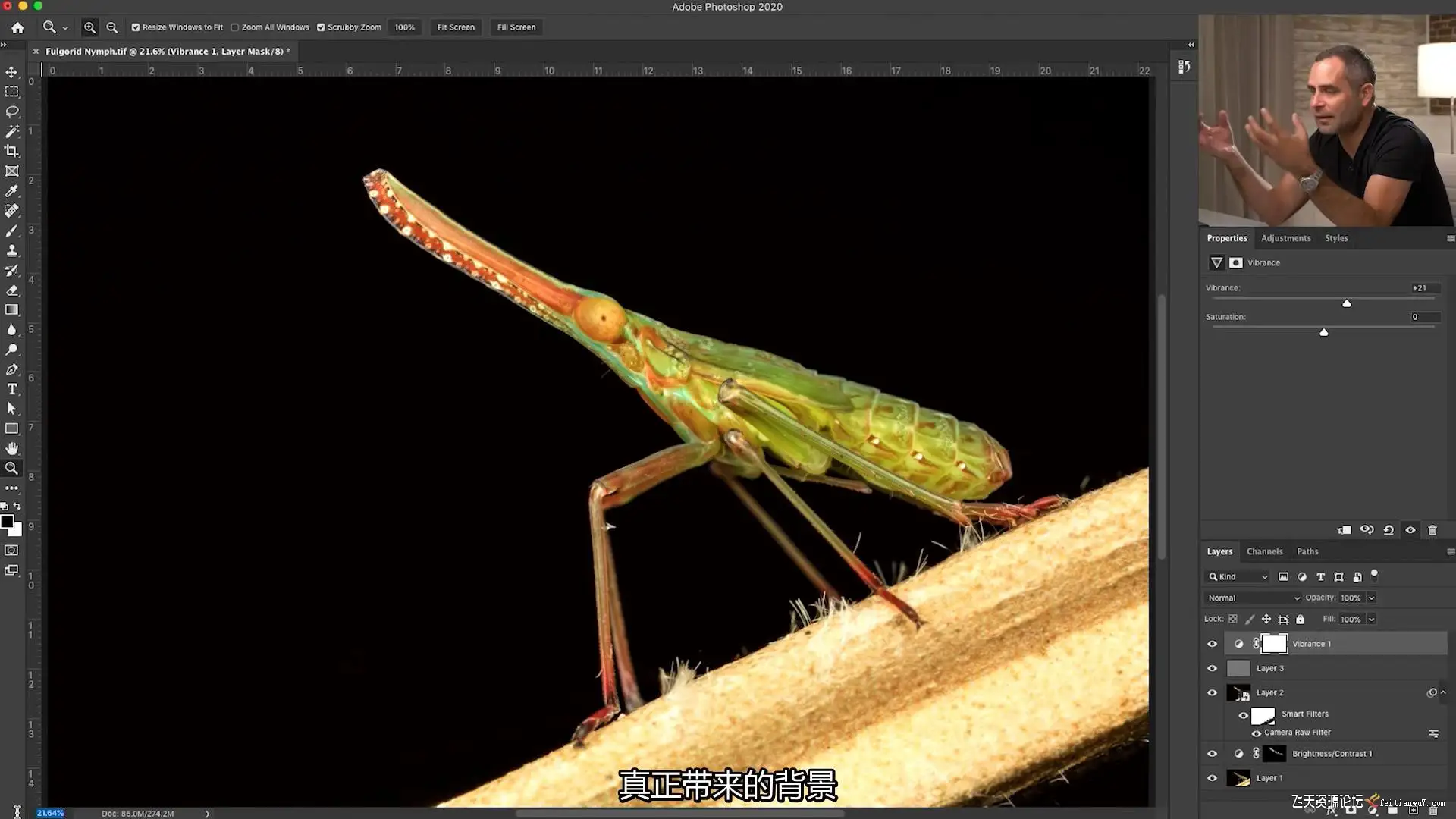Delete adjustment using Properties trash icon
Screen dimensions: 1456x819
click(x=1432, y=530)
